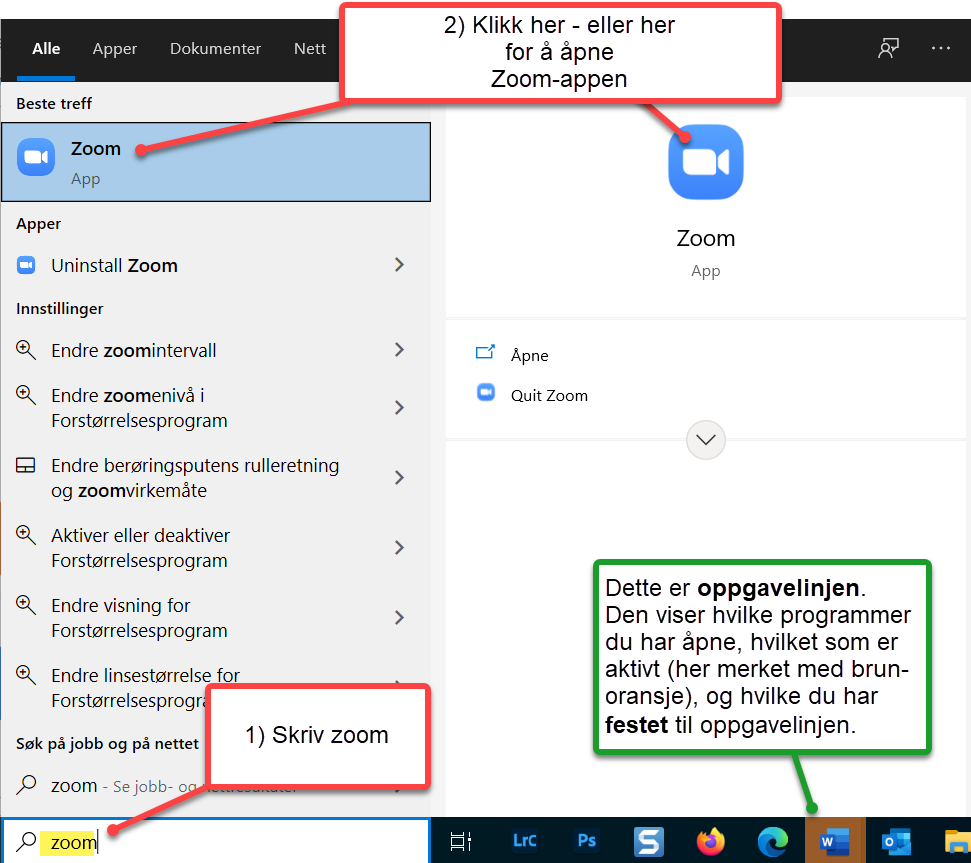Open Microsoft Edge from the taskbar
The image size is (971, 863).
[x=772, y=841]
